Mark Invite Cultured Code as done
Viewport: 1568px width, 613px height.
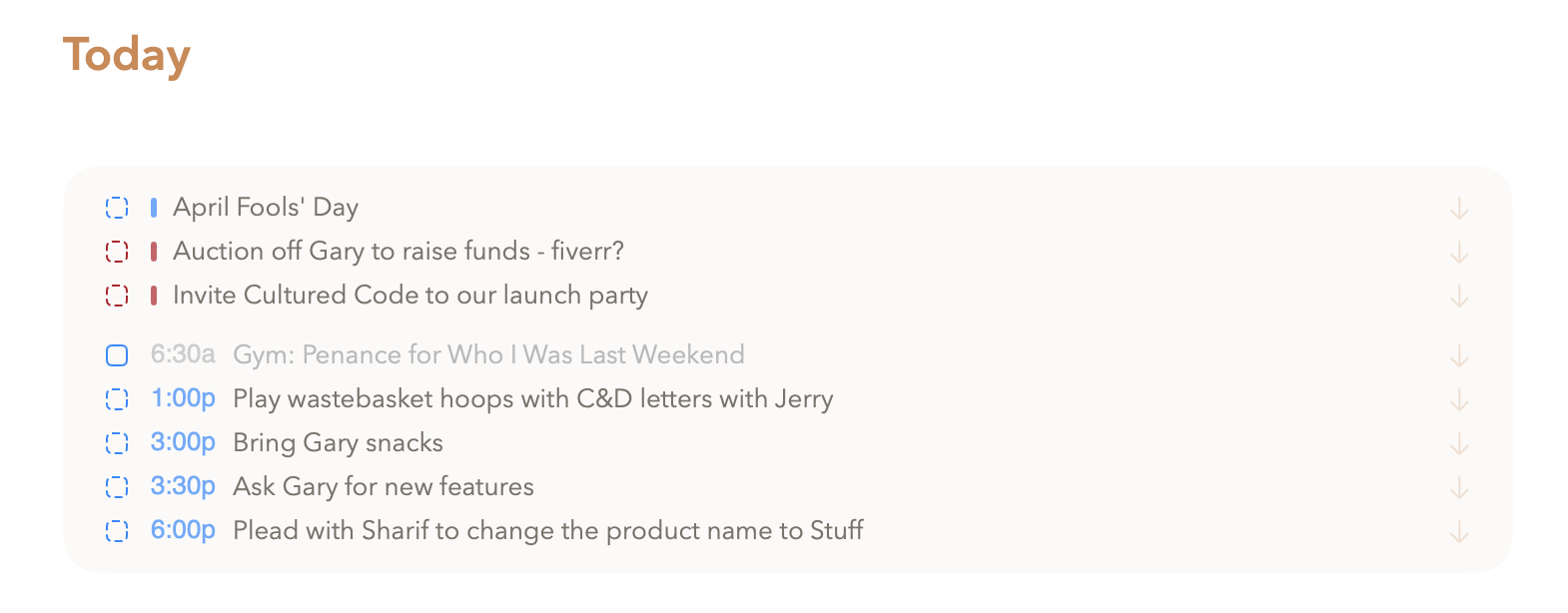click(117, 296)
